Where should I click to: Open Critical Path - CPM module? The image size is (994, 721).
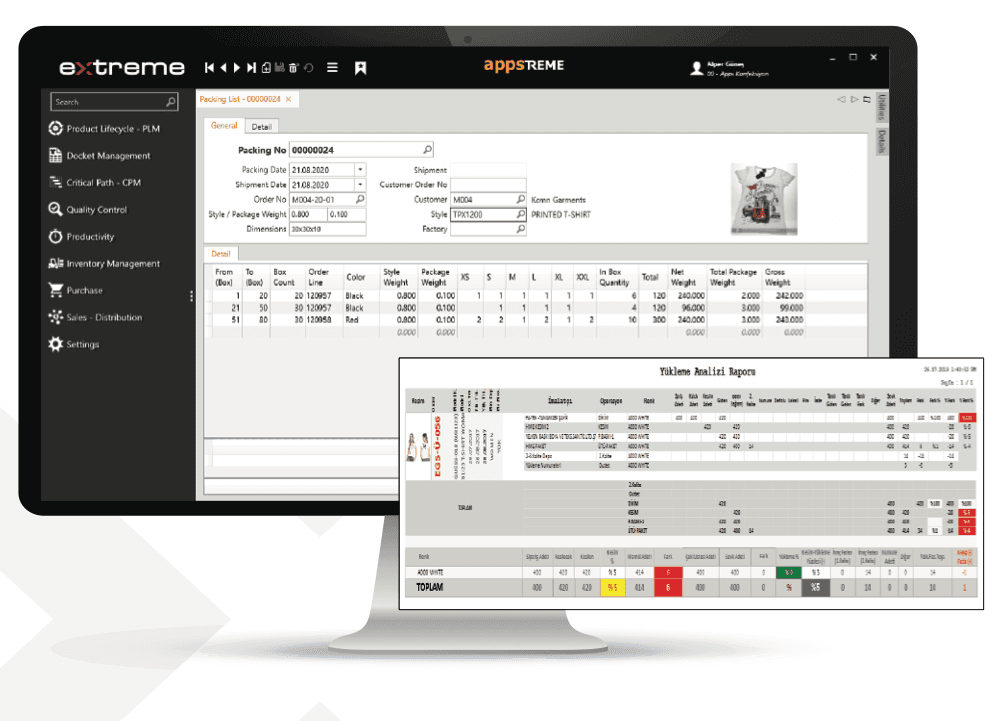coord(95,183)
